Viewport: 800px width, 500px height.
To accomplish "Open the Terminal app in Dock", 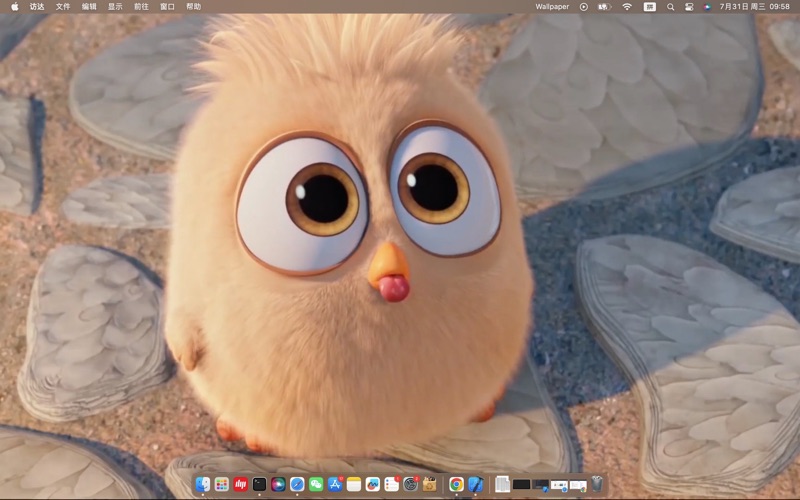I will [x=259, y=484].
